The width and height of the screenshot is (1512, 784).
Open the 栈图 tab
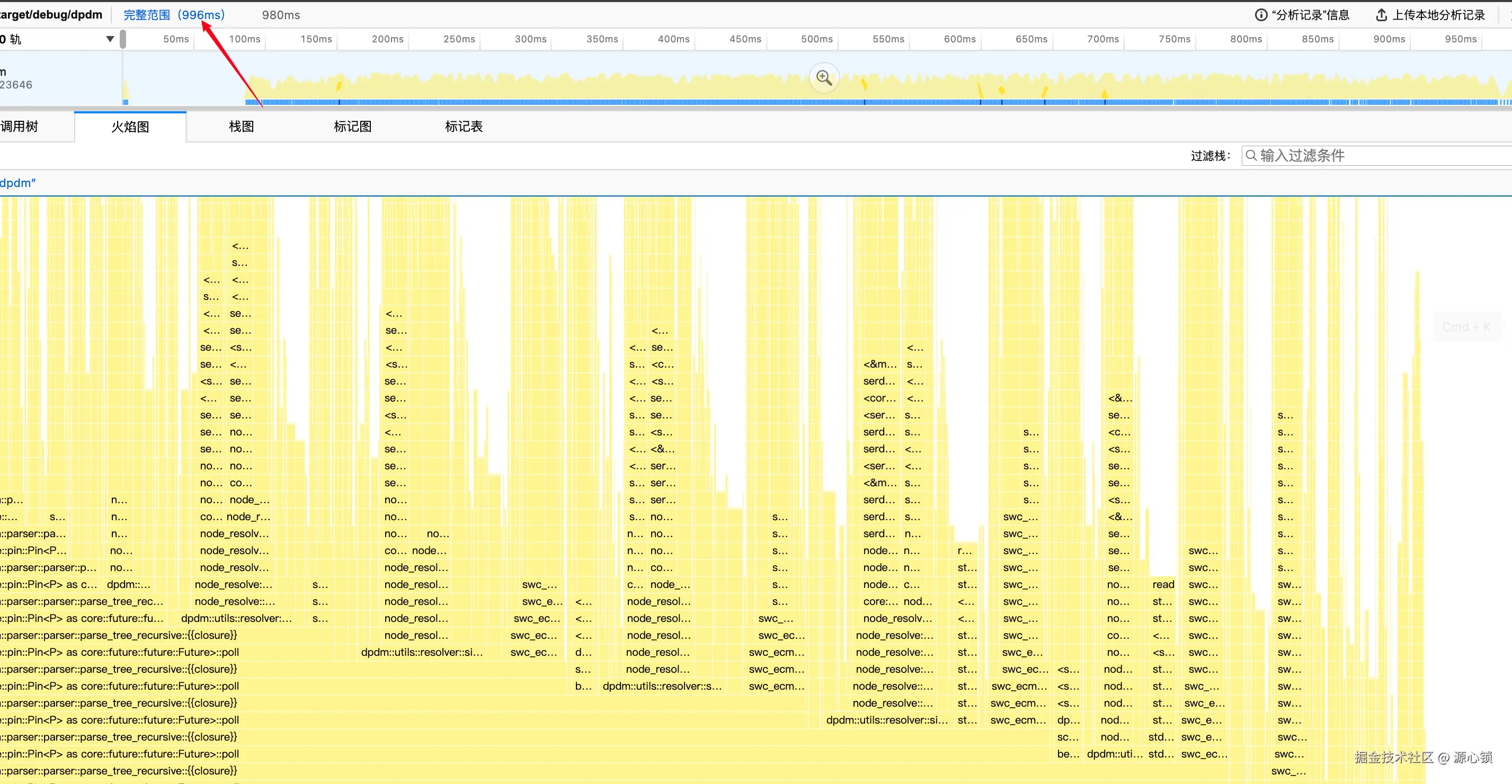pyautogui.click(x=241, y=127)
